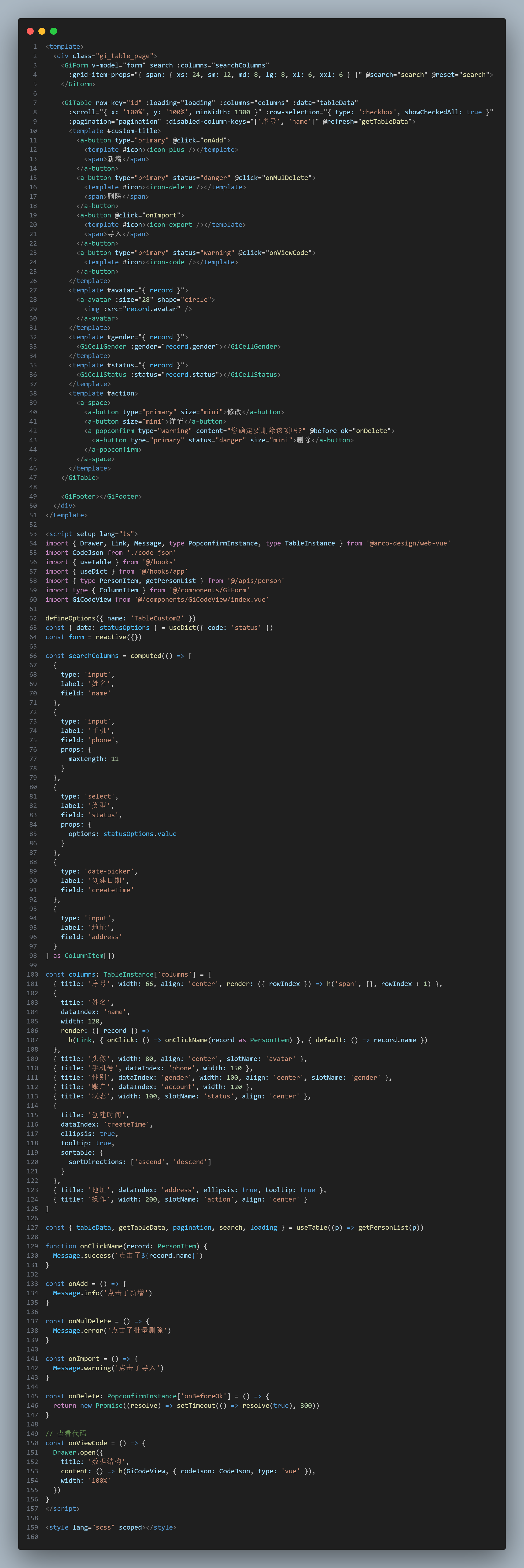Click :src="record.avatar" on line 29
The height and width of the screenshot is (1568, 524).
142,309
